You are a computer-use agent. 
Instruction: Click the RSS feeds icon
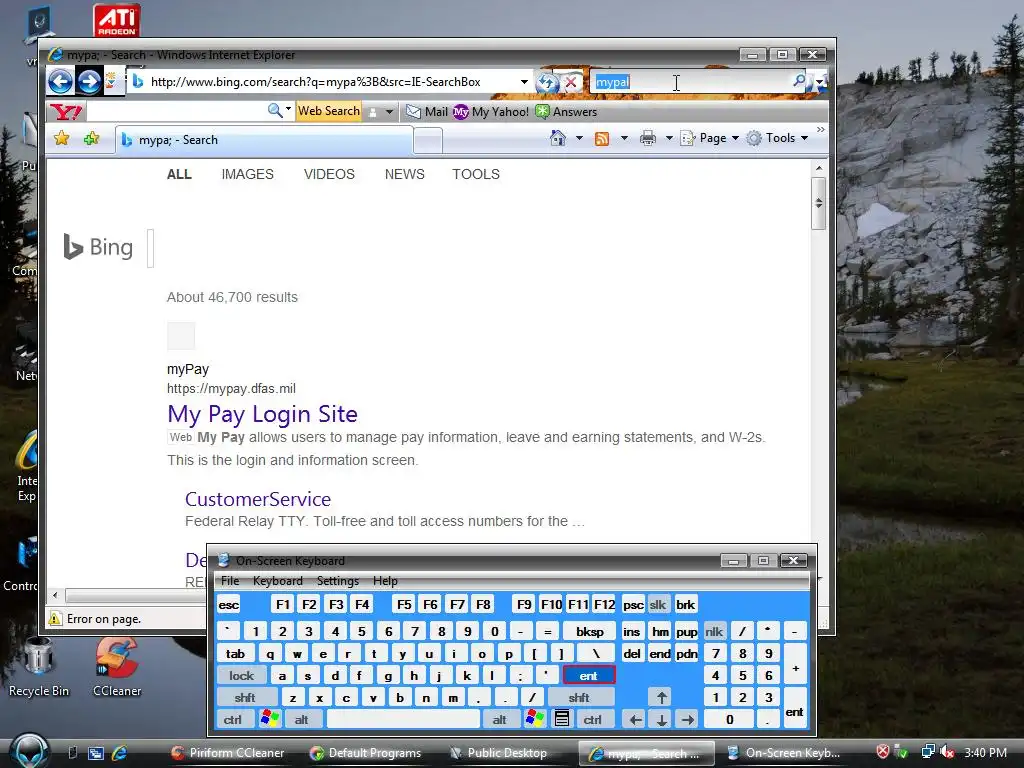click(602, 138)
